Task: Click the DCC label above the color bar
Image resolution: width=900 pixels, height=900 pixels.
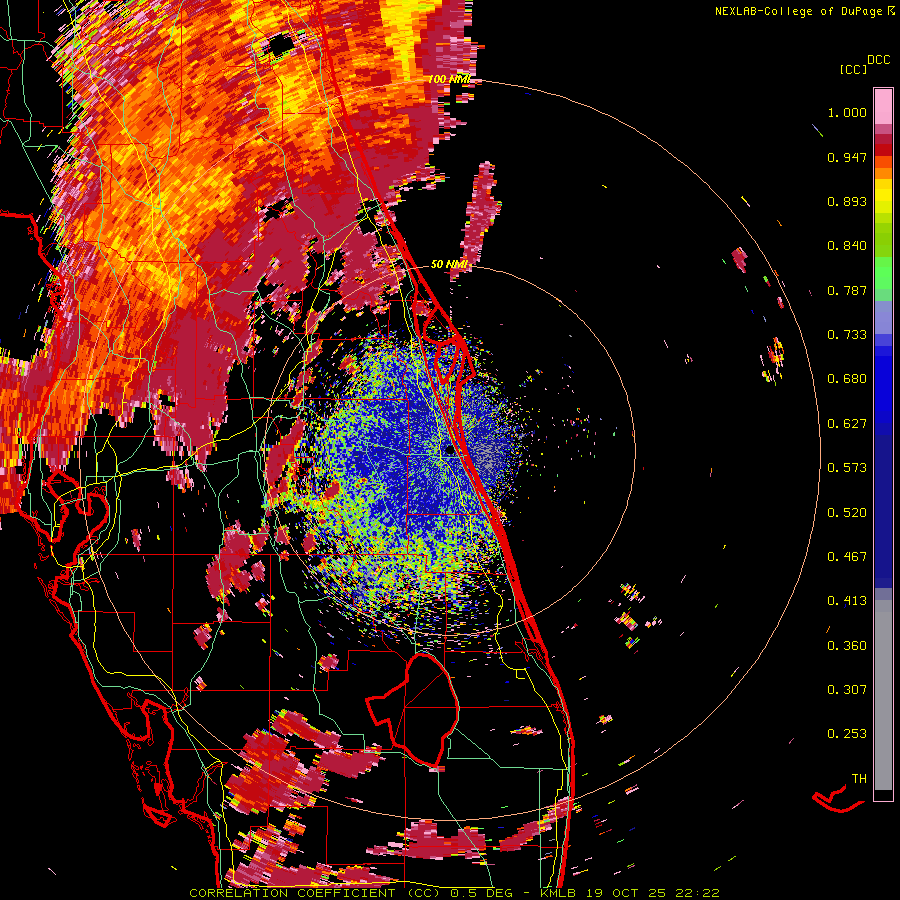Action: coord(878,60)
